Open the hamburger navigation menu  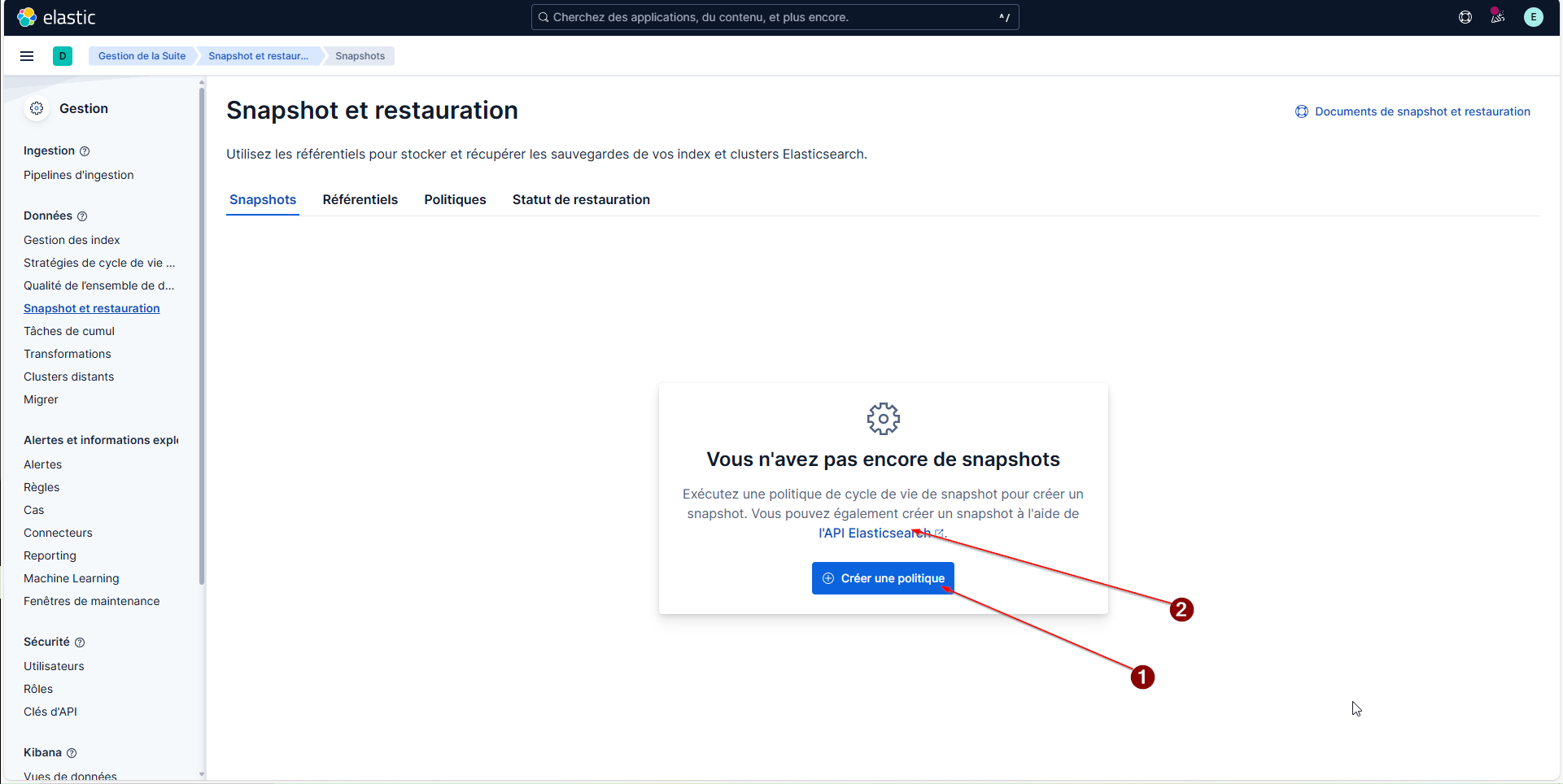pyautogui.click(x=27, y=56)
